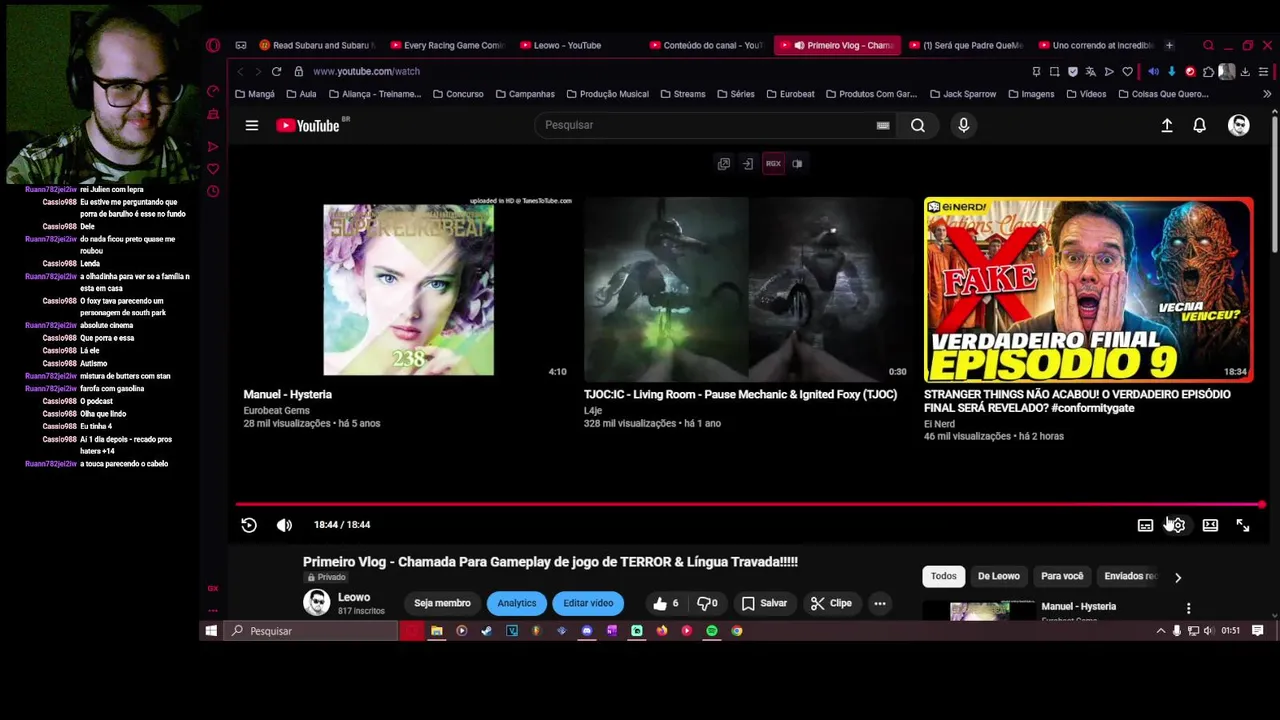The height and width of the screenshot is (720, 1280).
Task: Open the on-screen keyboard icon in search box
Action: (x=883, y=125)
